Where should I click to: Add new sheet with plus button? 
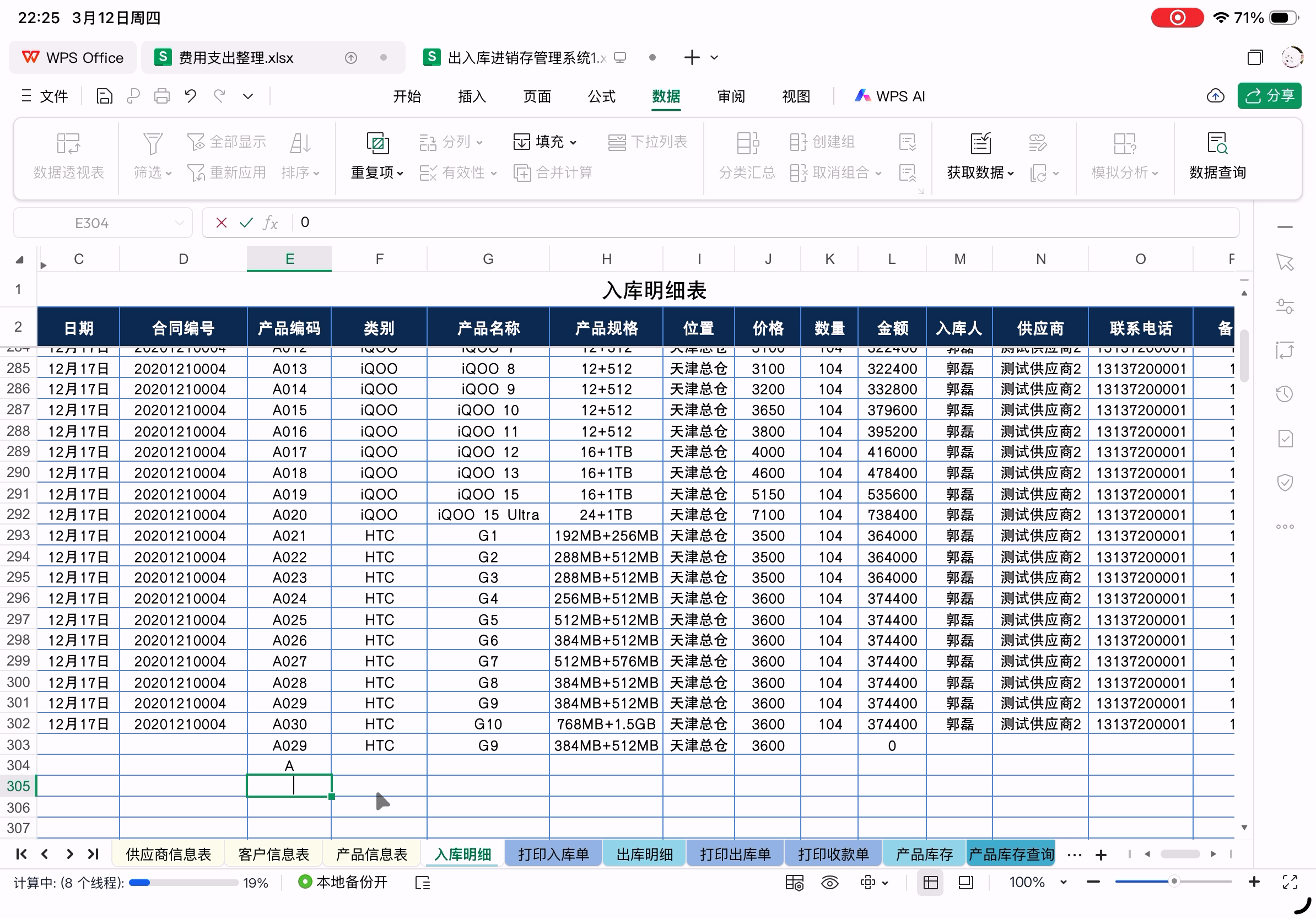tap(1101, 855)
